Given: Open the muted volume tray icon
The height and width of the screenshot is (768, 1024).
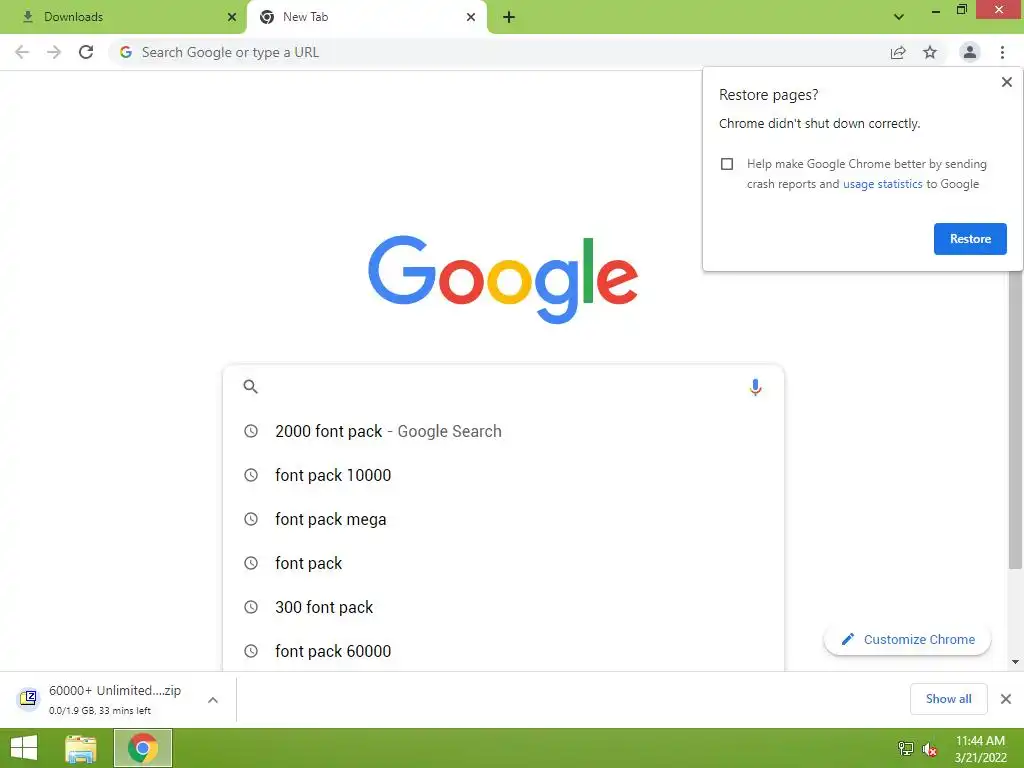Looking at the screenshot, I should (x=929, y=749).
